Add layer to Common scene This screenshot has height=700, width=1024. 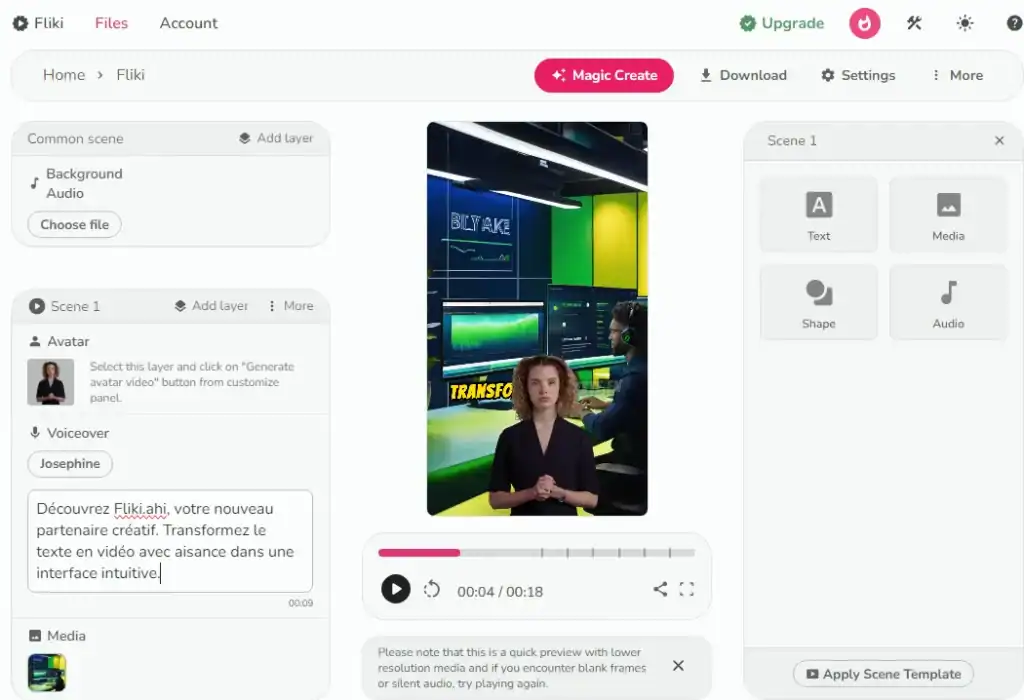tap(276, 138)
